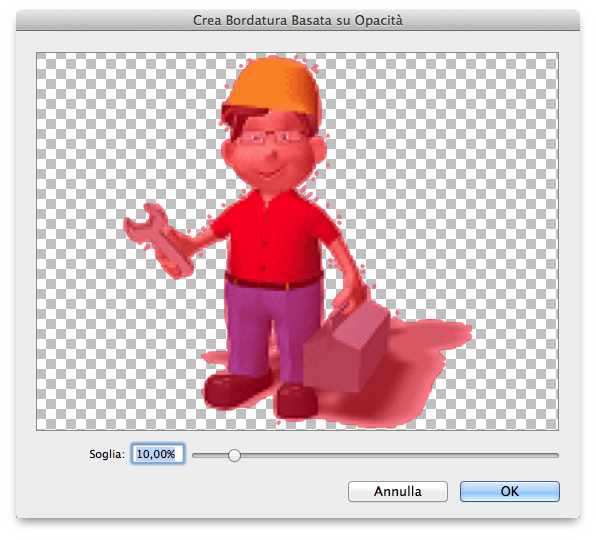Focus the Soglia percentage input field

(158, 454)
